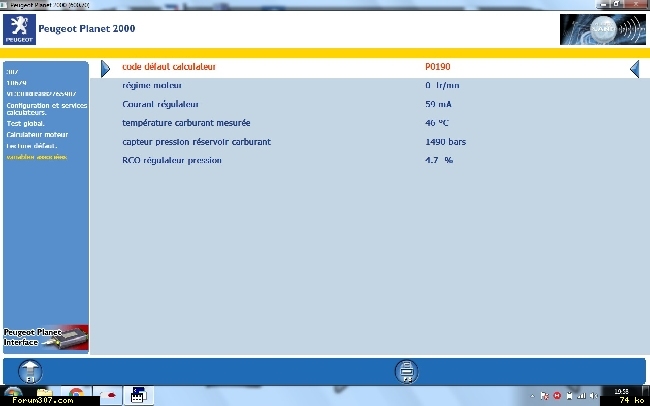Click the action center flag tray icon
This screenshot has width=650, height=406.
coord(545,396)
